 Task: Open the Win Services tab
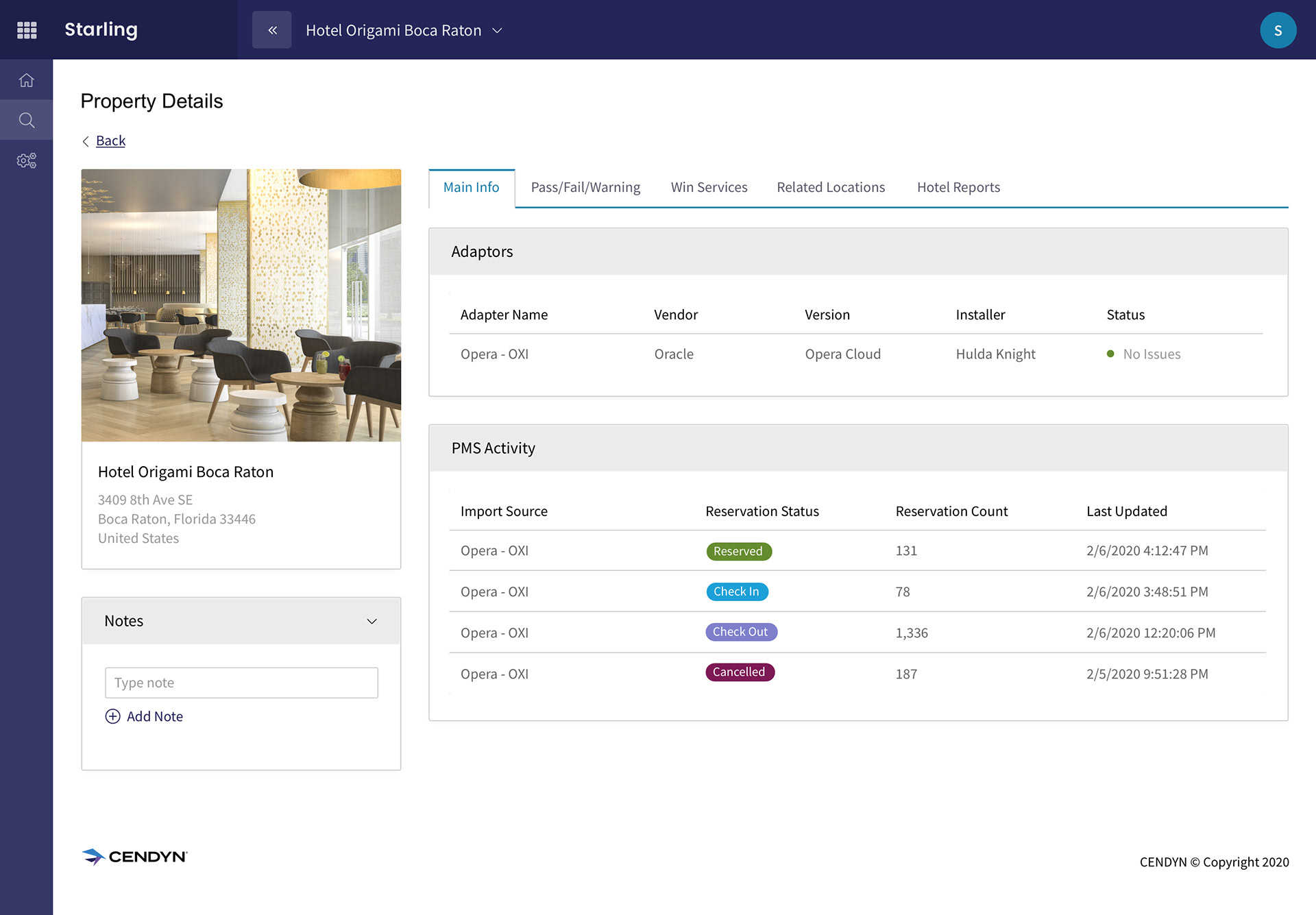pyautogui.click(x=709, y=187)
